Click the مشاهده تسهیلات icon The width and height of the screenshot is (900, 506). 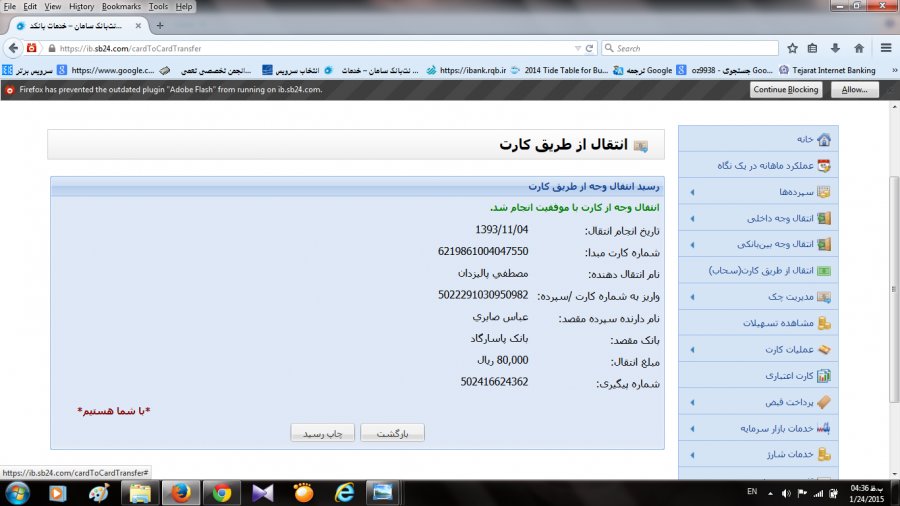pyautogui.click(x=824, y=323)
